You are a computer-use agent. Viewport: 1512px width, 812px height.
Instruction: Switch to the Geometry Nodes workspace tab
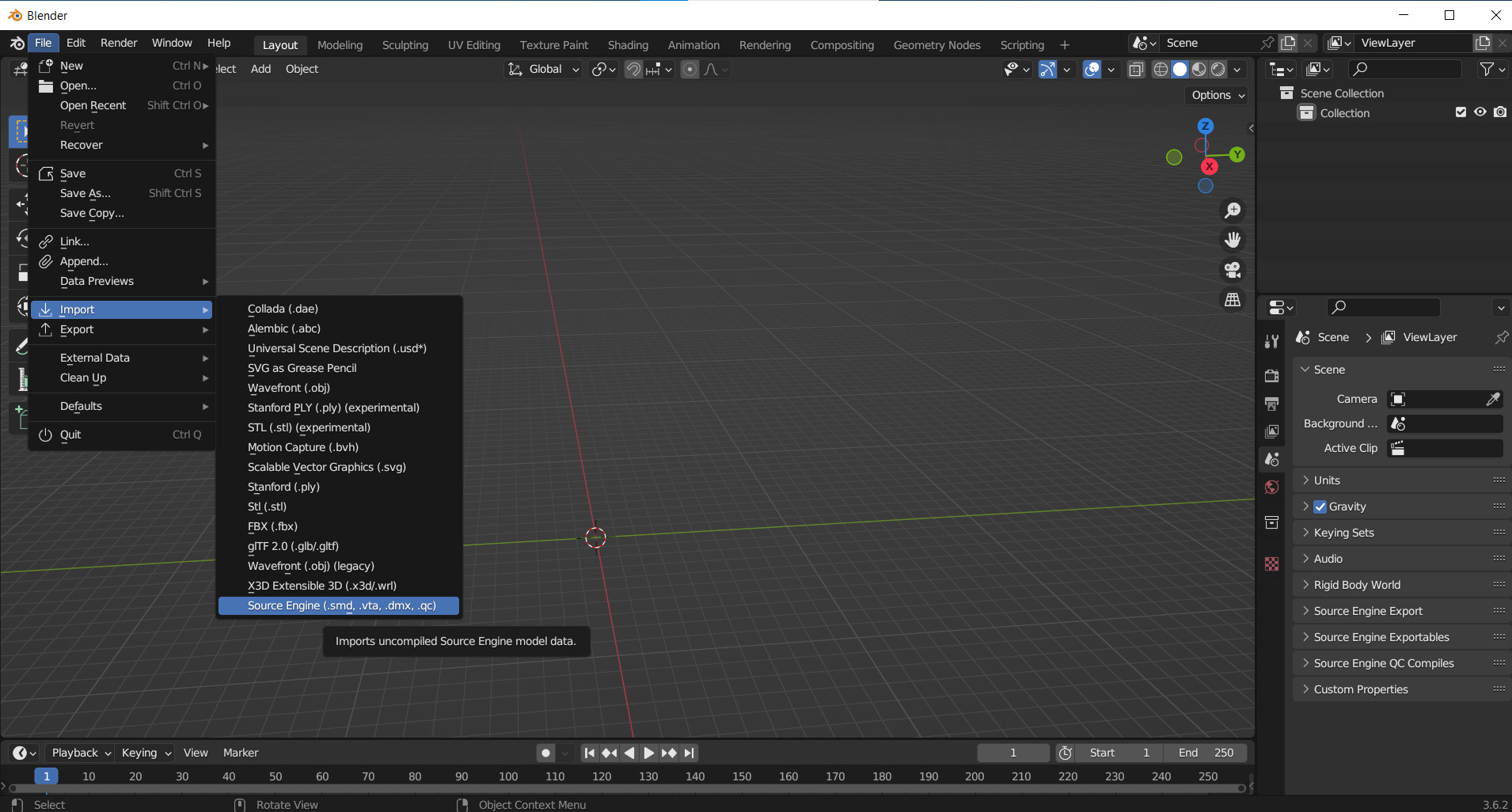[936, 44]
